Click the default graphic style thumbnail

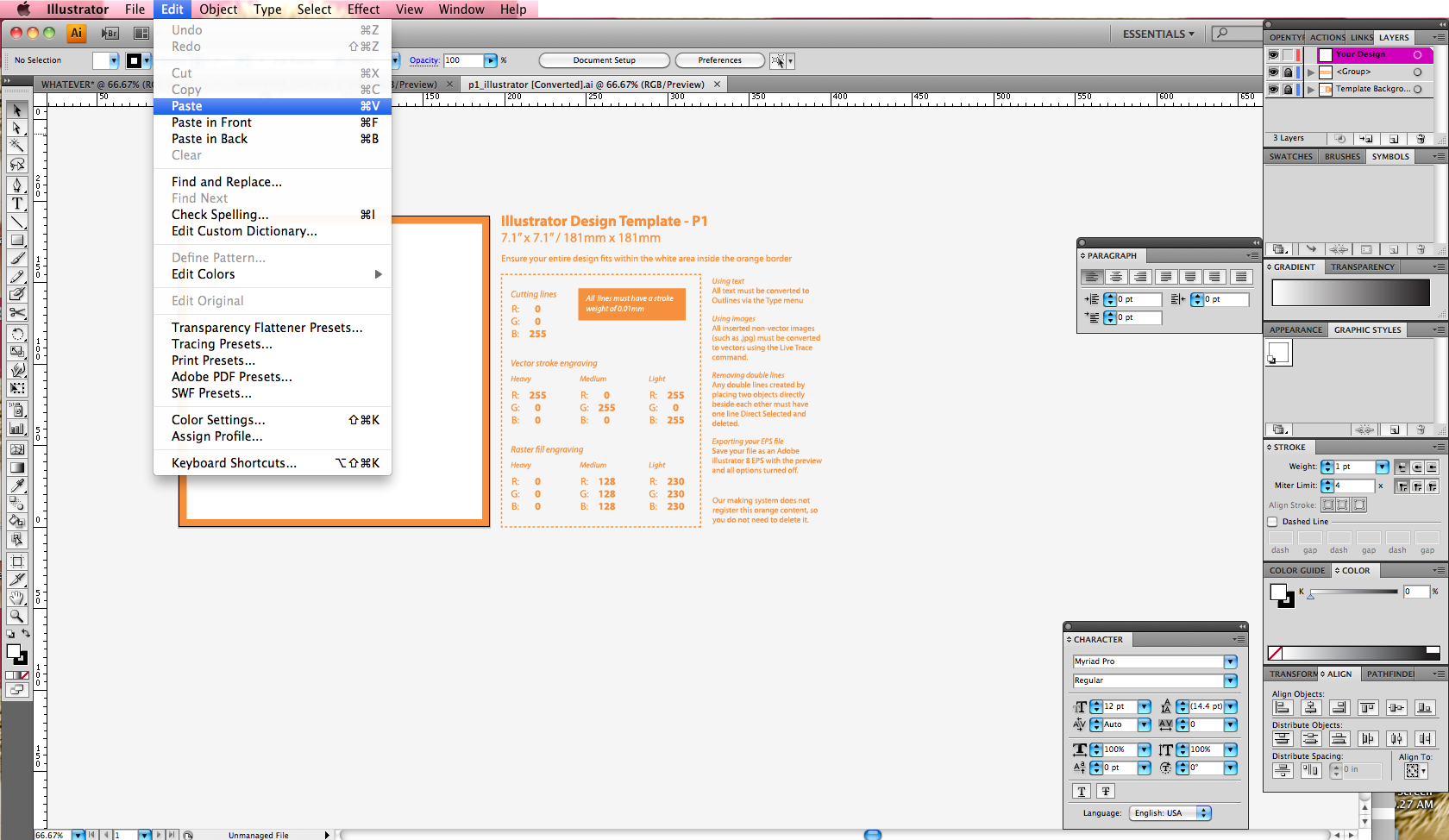pyautogui.click(x=1278, y=353)
